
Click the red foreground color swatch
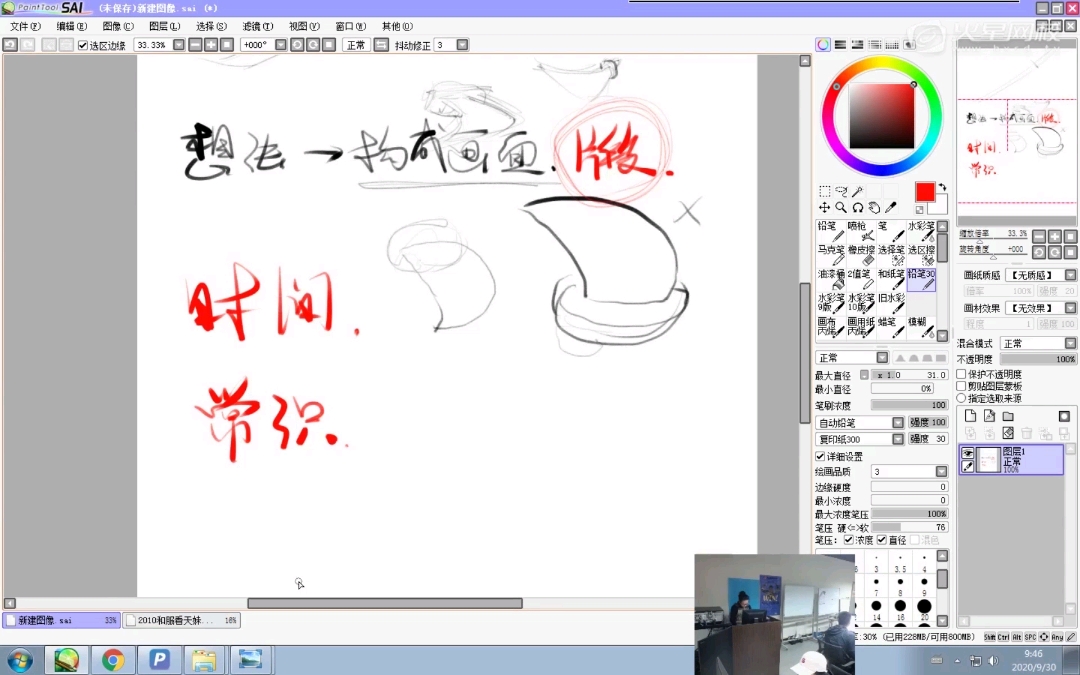(x=925, y=192)
